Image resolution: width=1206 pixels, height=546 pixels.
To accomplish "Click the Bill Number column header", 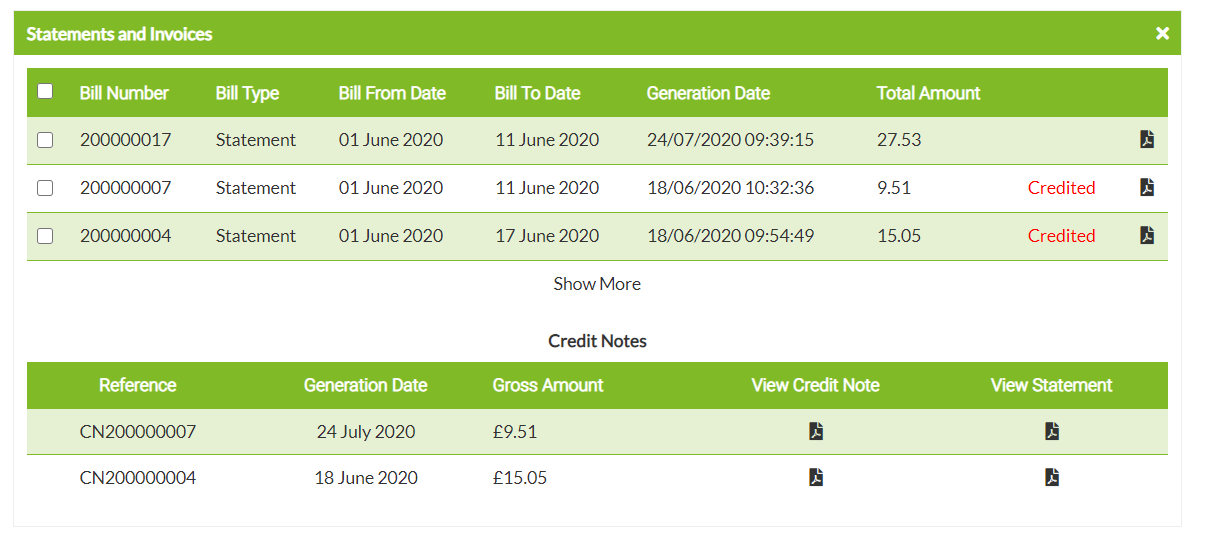I will [124, 93].
